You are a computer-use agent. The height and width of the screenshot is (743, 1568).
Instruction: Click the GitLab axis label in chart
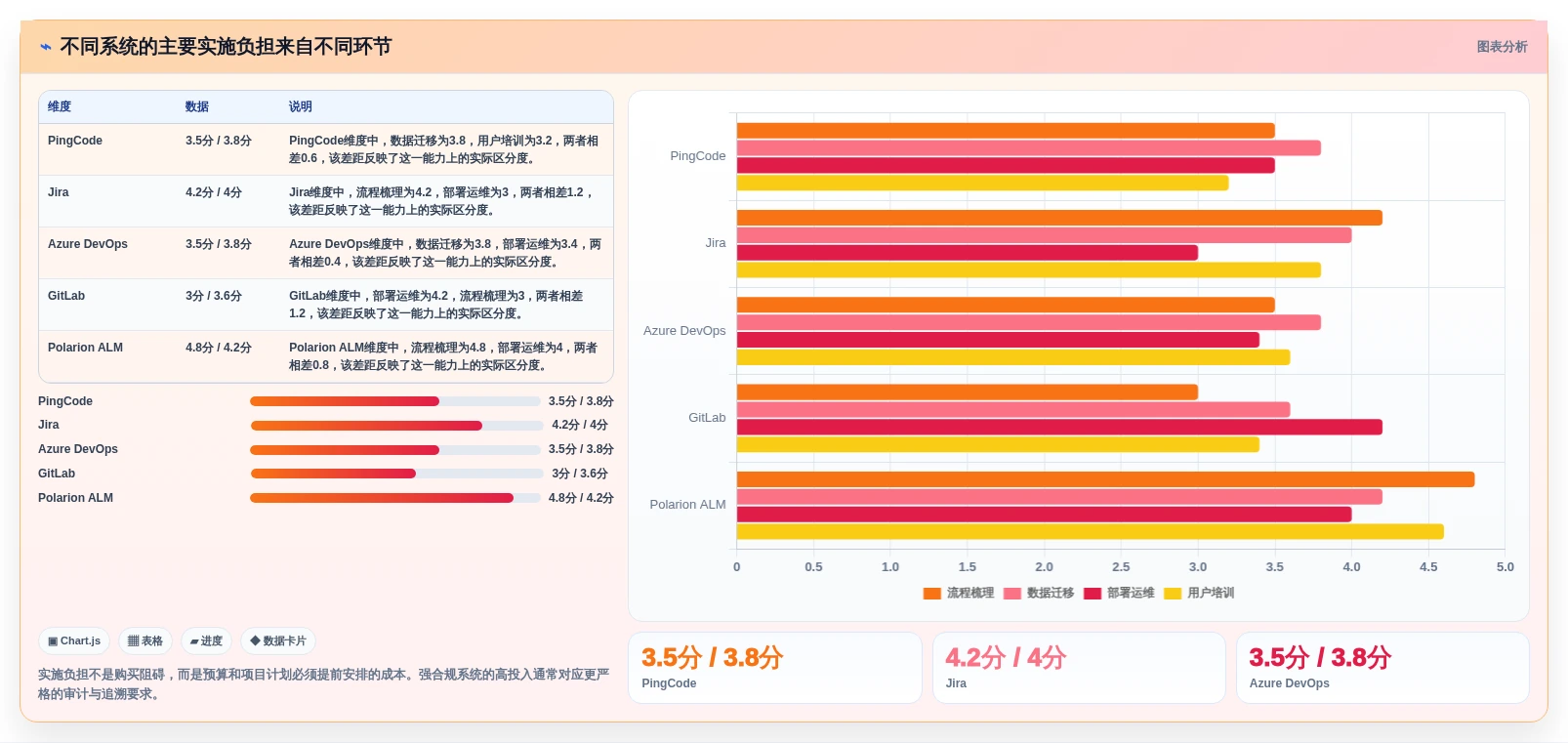click(x=707, y=418)
